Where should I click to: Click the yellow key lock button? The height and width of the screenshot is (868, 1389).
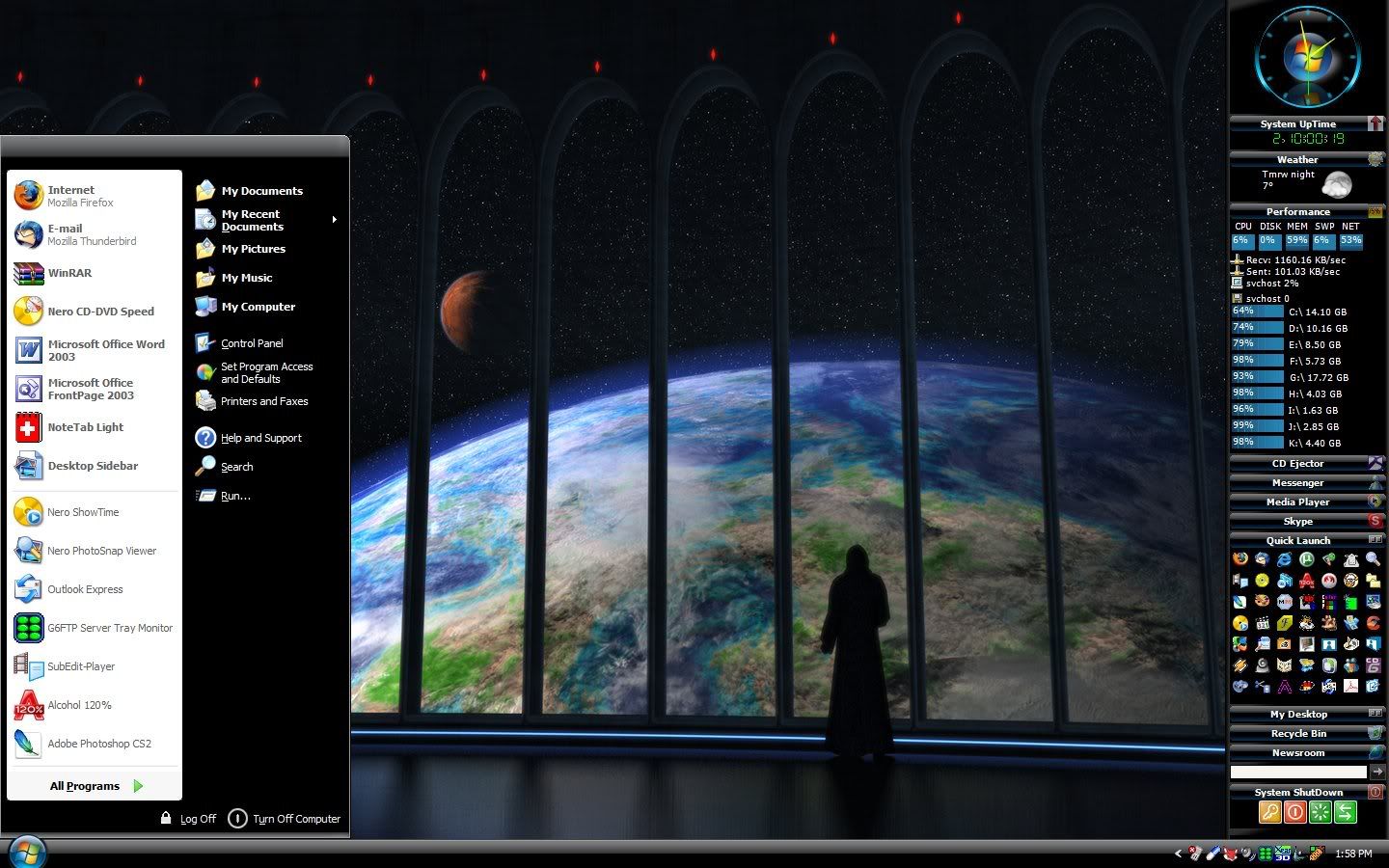[1269, 813]
